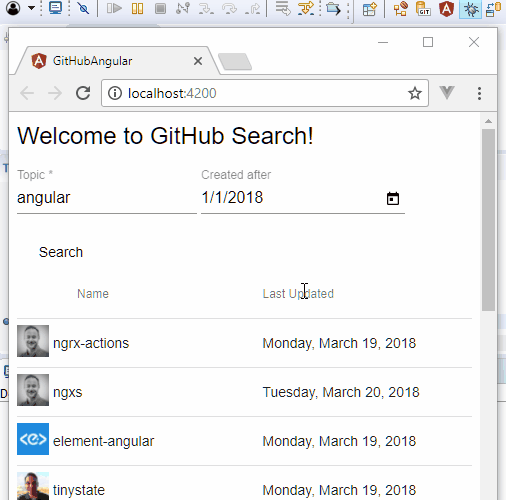The height and width of the screenshot is (500, 506).
Task: Click the ngrx-actions repository name
Action: pos(91,343)
